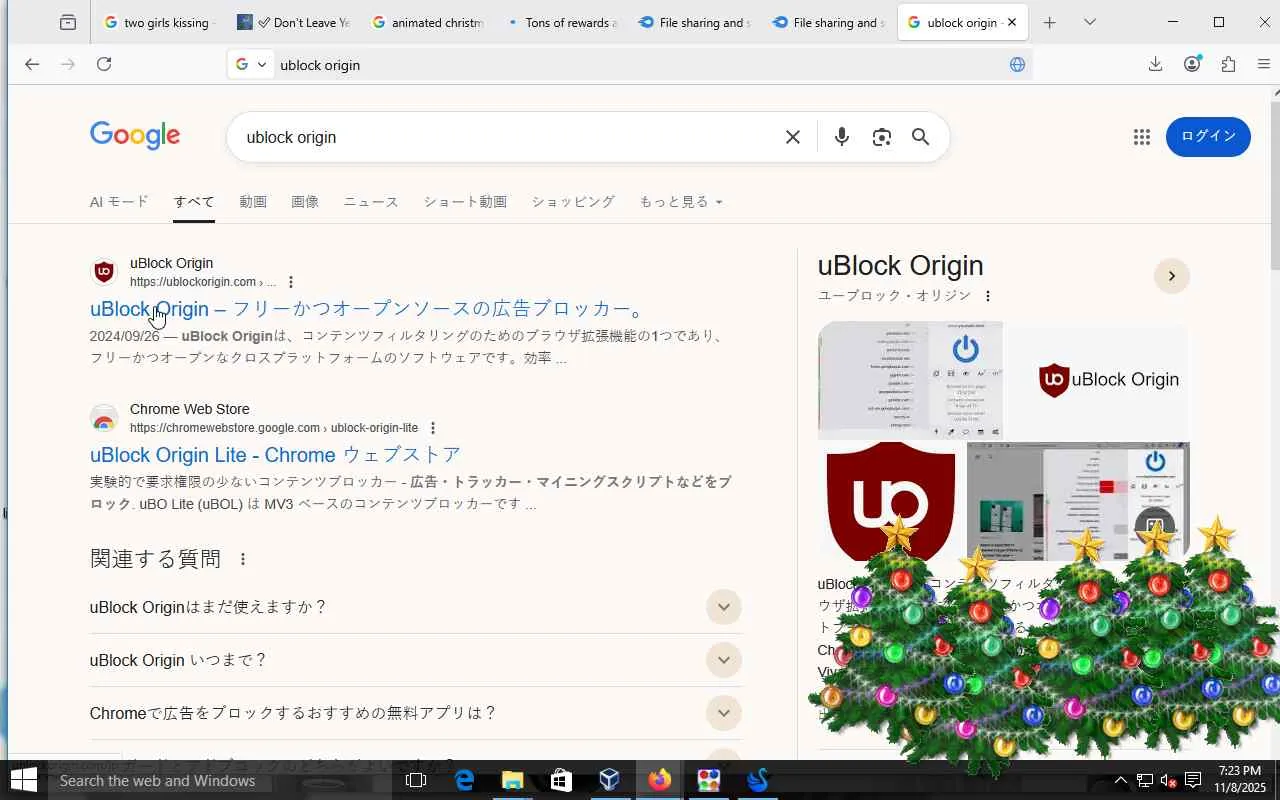Launch Microsoft Edge from the taskbar
This screenshot has height=800, width=1280.
point(465,780)
